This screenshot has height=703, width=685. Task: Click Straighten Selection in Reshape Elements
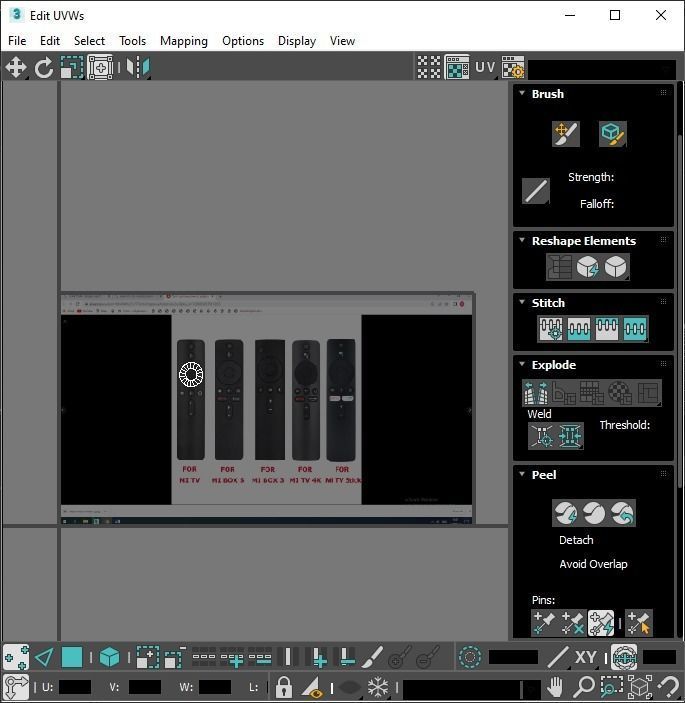pos(559,267)
